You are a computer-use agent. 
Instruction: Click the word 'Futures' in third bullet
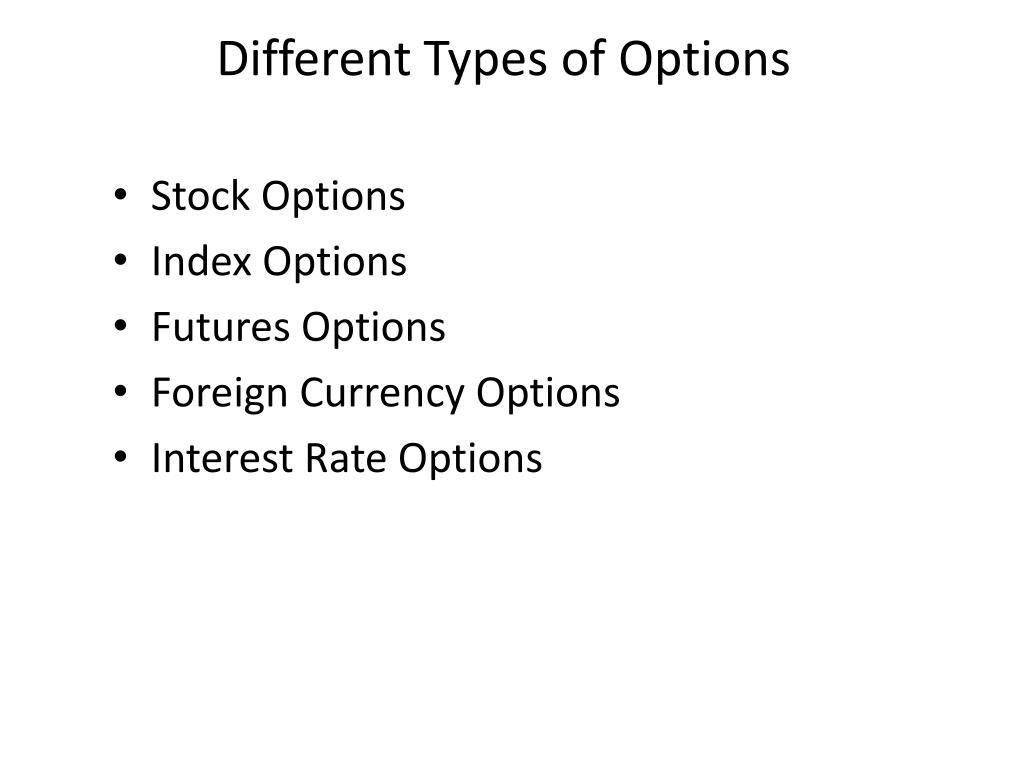coord(221,327)
